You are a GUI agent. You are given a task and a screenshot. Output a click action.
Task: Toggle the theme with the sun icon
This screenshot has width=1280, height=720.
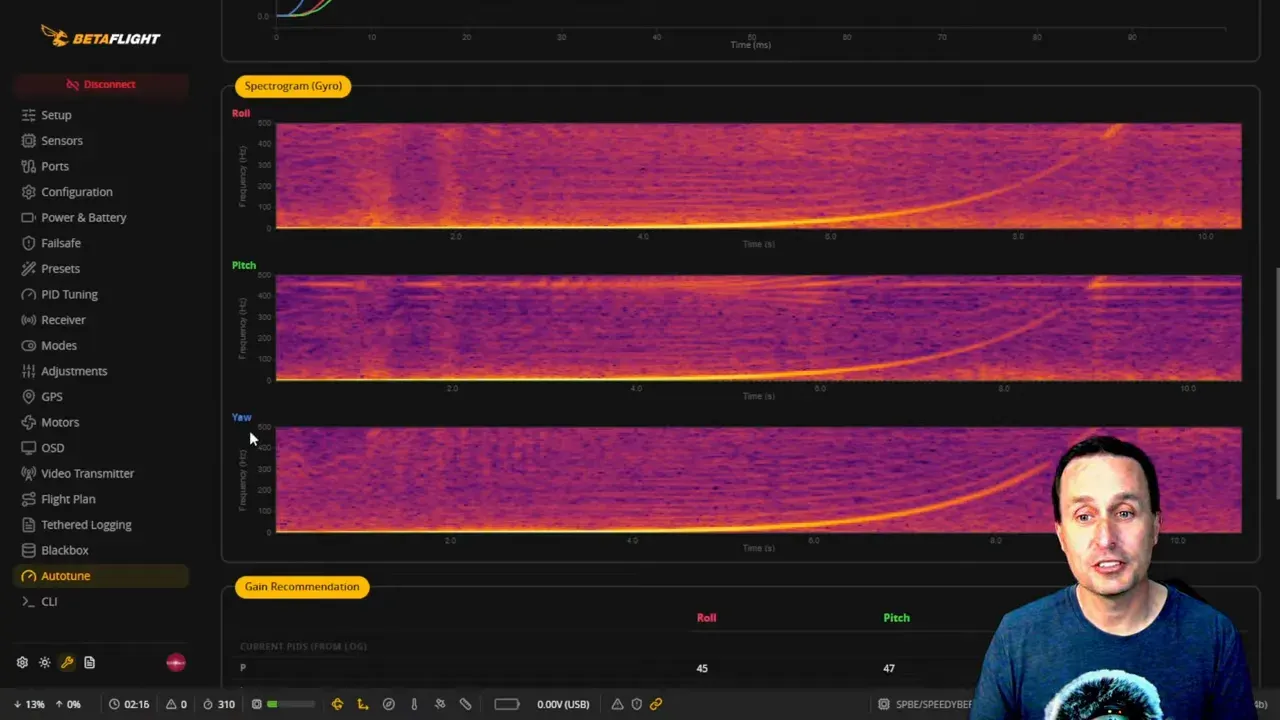[x=44, y=662]
